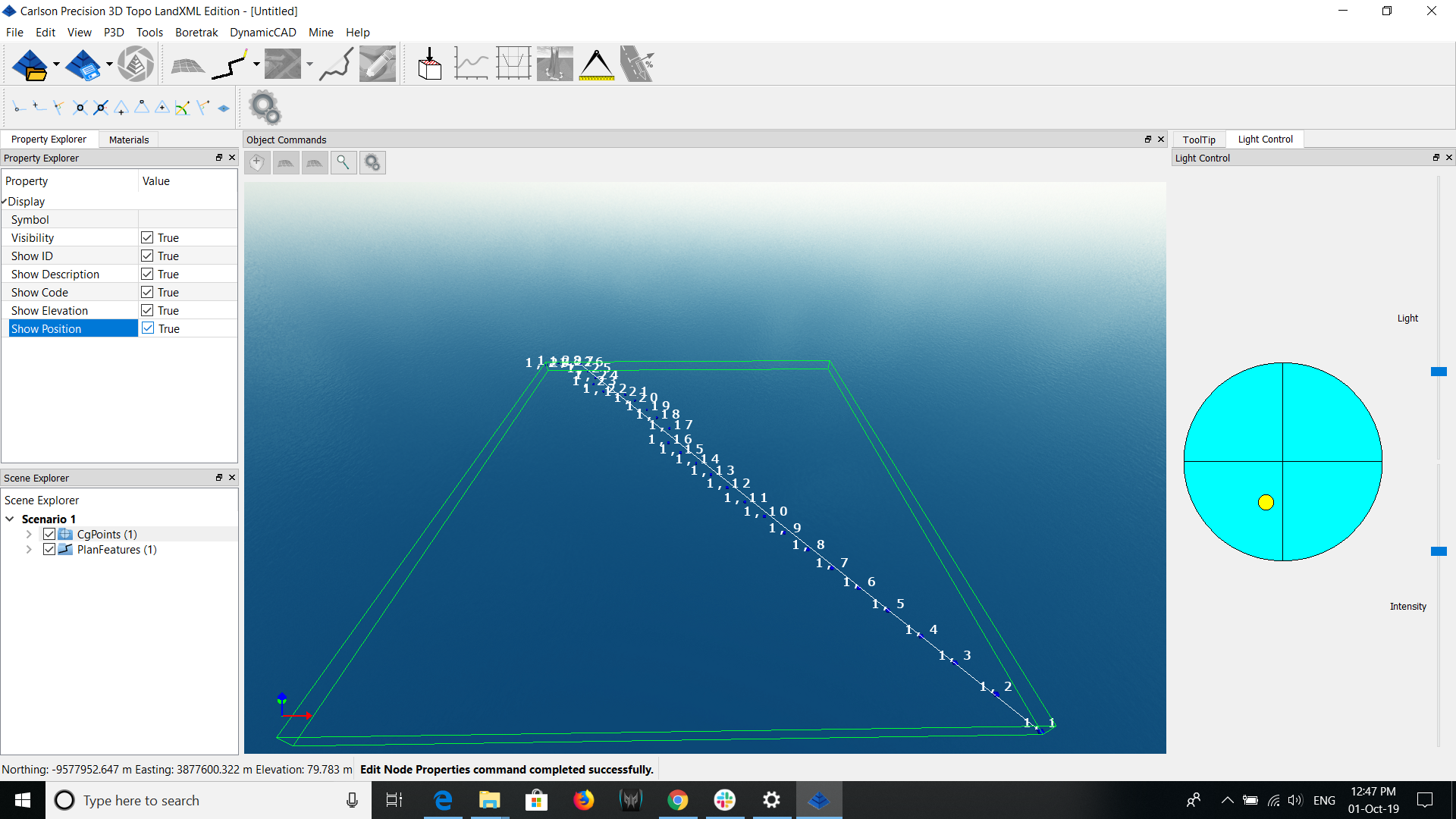
Task: Click the Intensity slider handle
Action: [x=1439, y=551]
